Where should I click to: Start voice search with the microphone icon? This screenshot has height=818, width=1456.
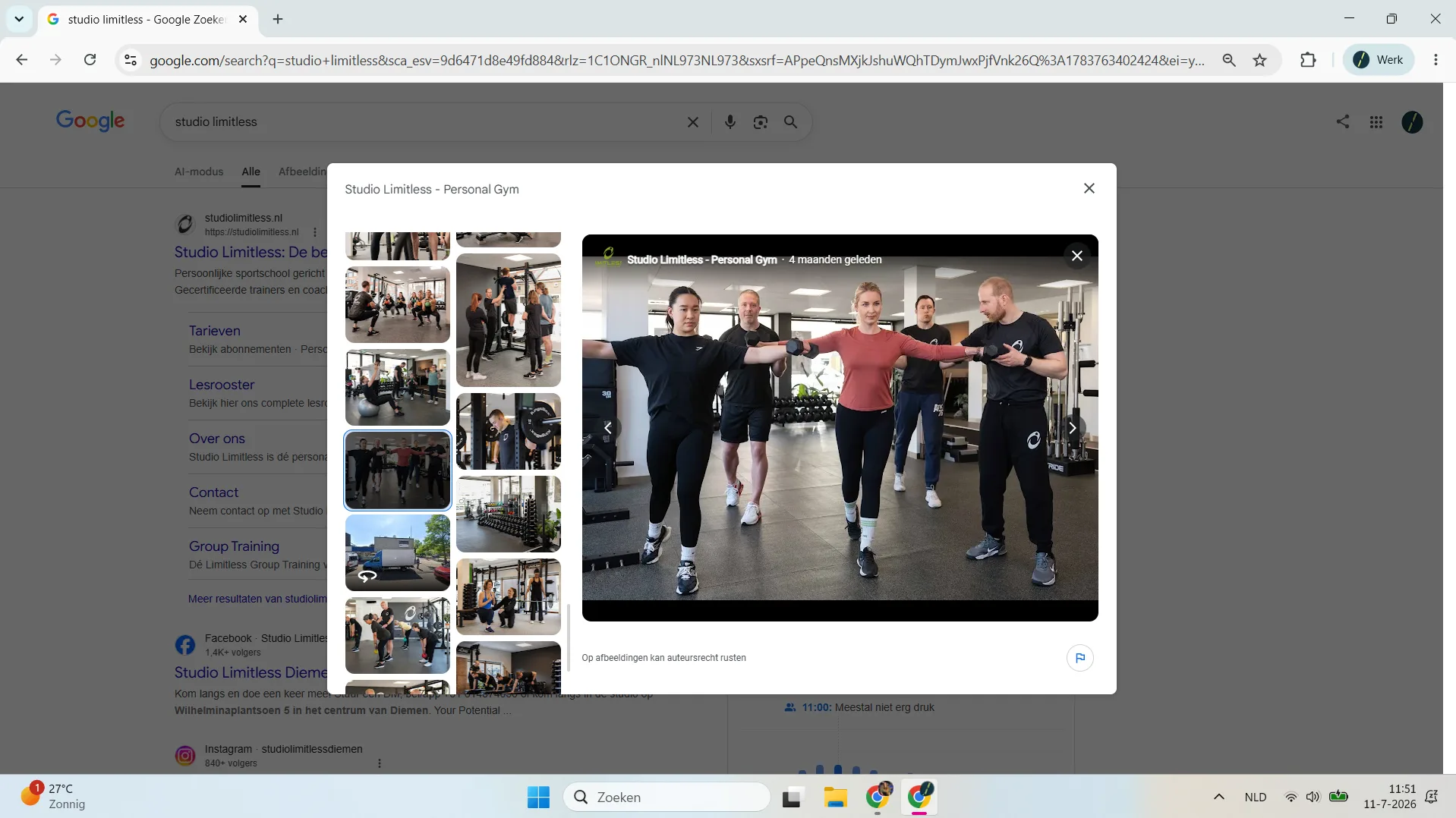click(730, 122)
